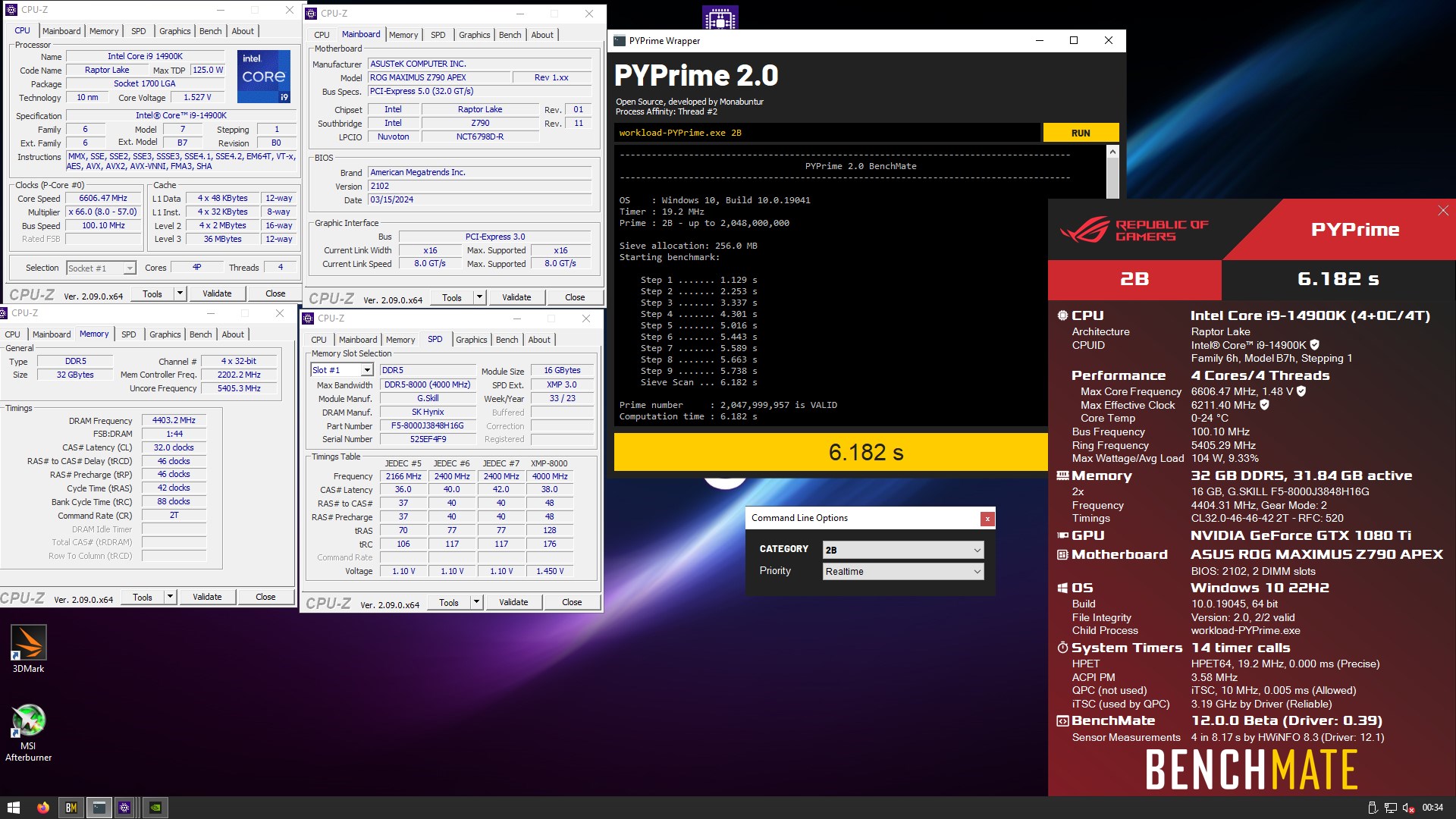Click the Core Speed 6606.47 MHz value
The image size is (1456, 819).
click(103, 199)
